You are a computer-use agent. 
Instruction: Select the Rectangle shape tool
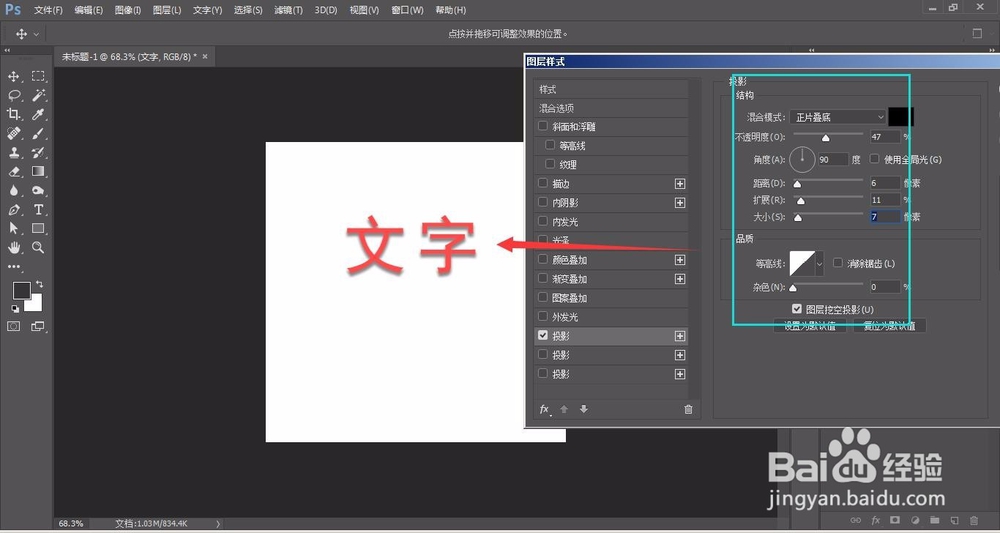pos(38,228)
